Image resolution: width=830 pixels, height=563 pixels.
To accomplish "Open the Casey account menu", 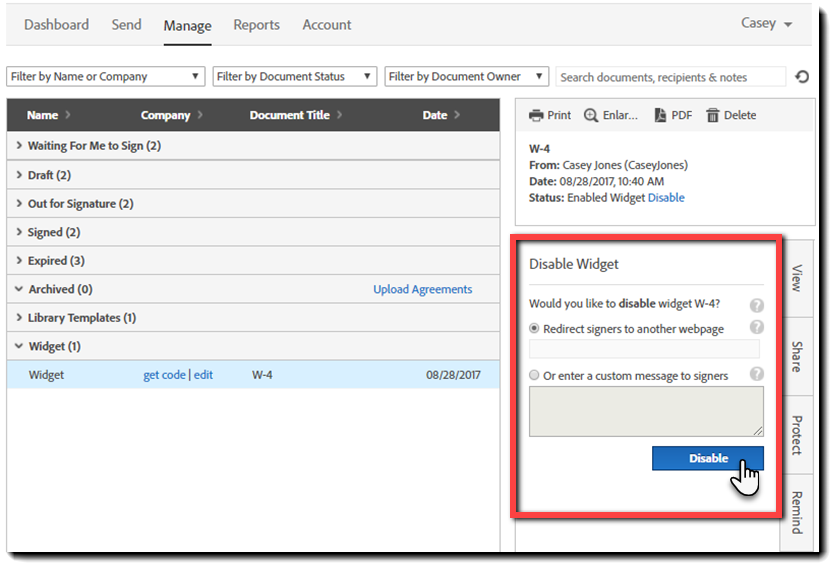I will (x=766, y=23).
